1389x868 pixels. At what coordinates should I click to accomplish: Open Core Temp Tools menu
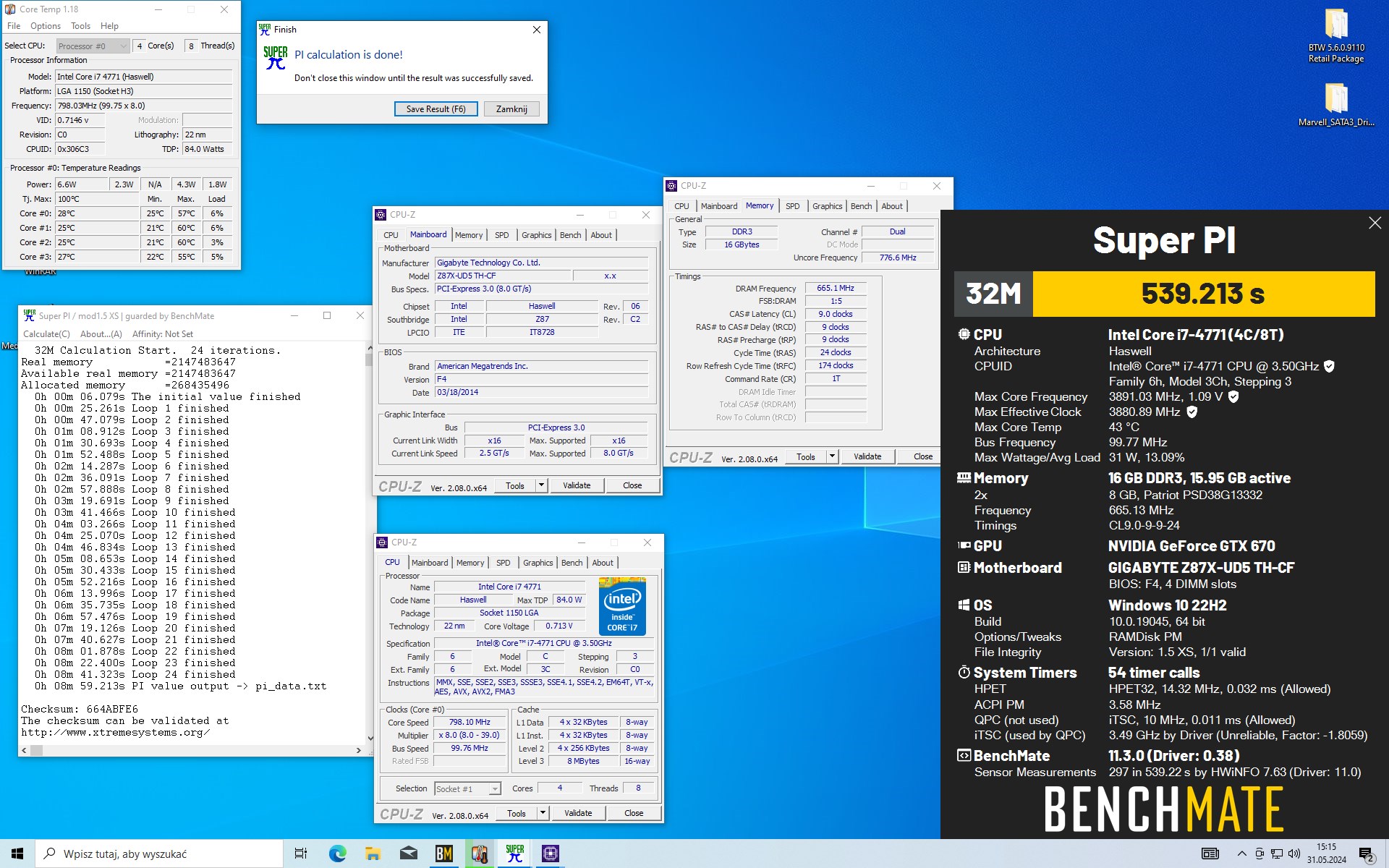coord(80,26)
